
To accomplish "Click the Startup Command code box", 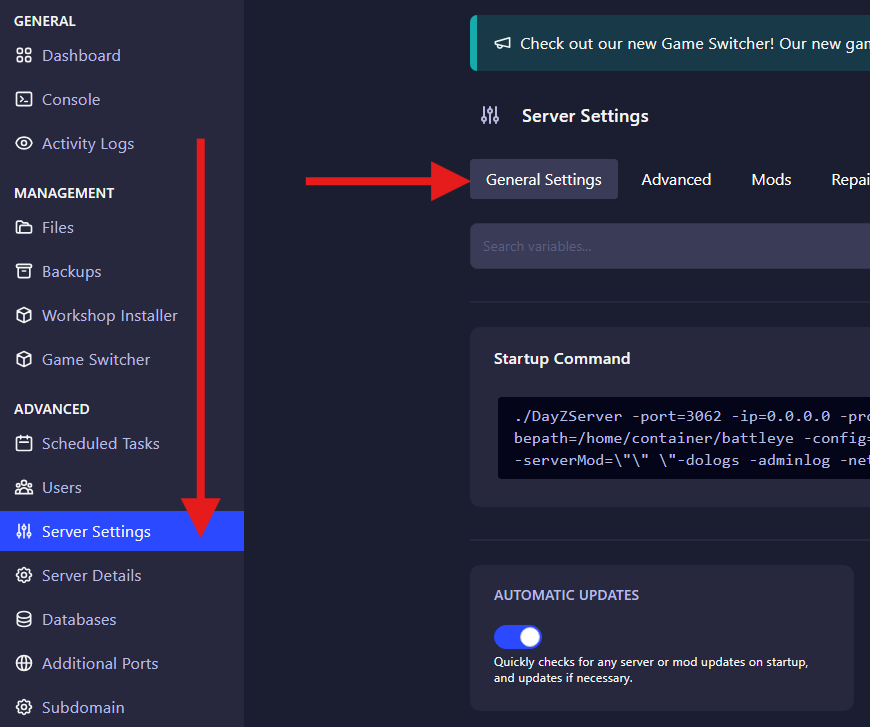I will click(x=684, y=438).
